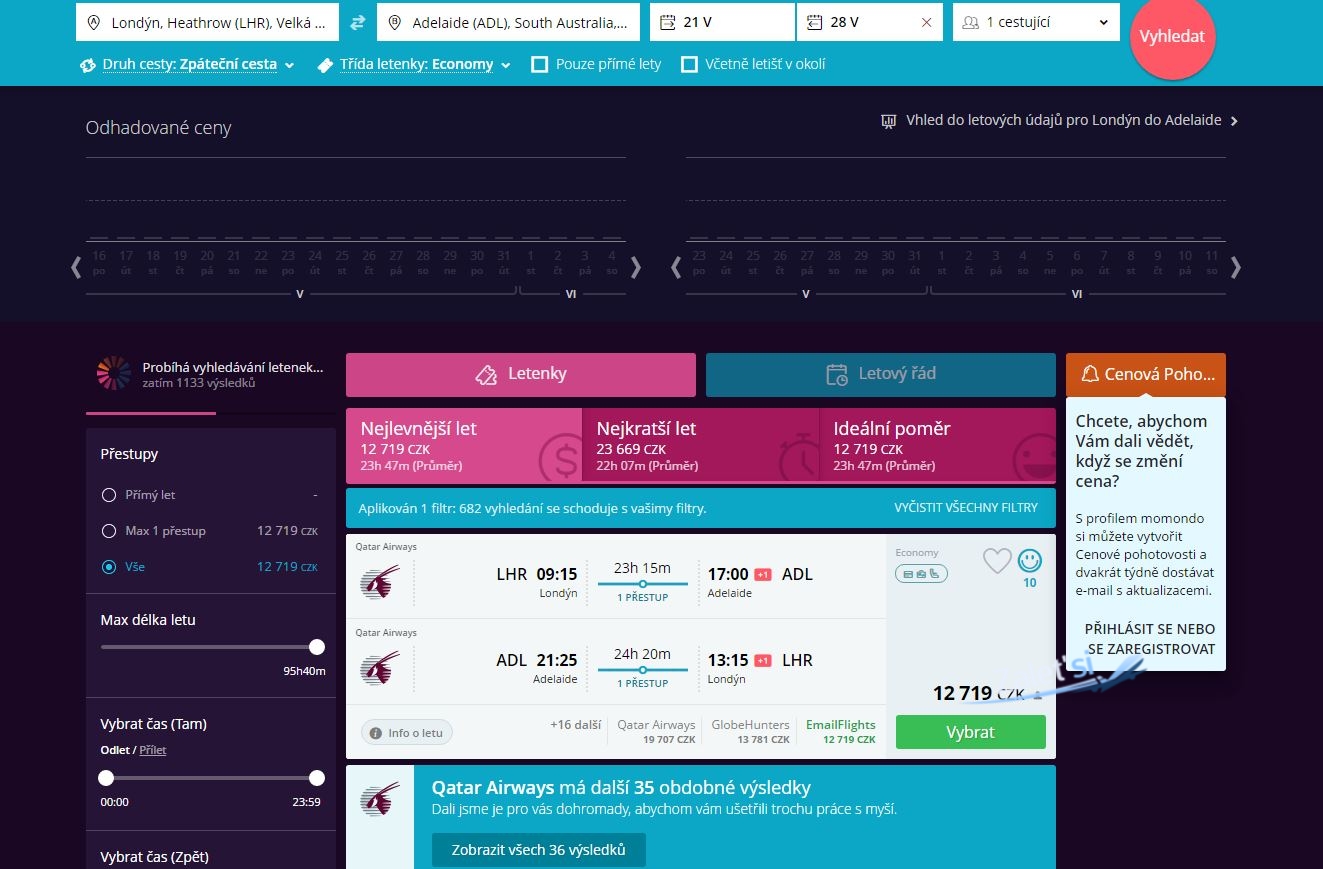The height and width of the screenshot is (869, 1323).
Task: Open Třída letenky Economy class dropdown
Action: click(x=415, y=65)
